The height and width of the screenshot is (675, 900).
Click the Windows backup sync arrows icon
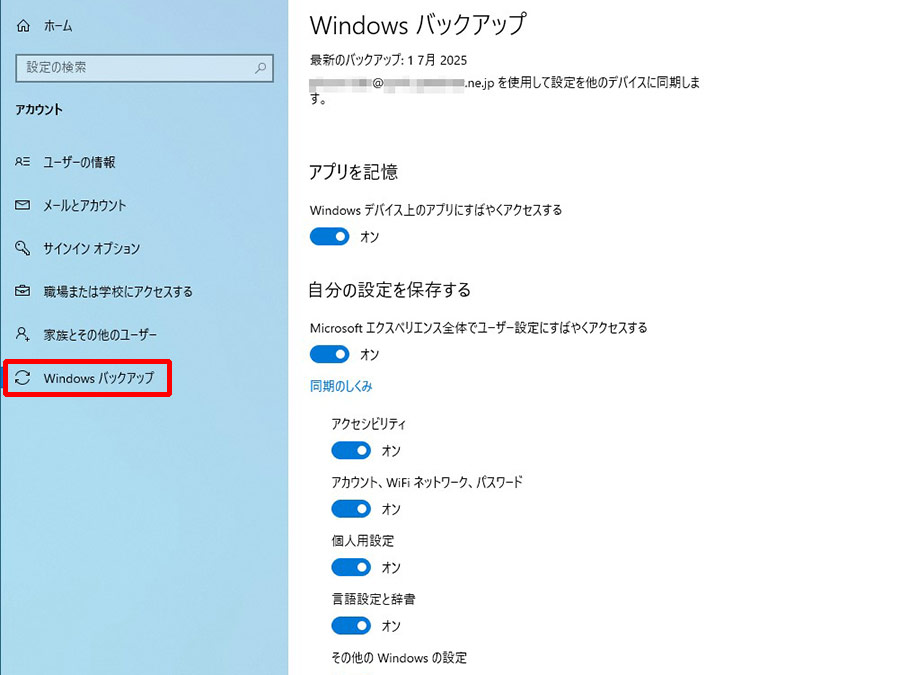point(22,378)
